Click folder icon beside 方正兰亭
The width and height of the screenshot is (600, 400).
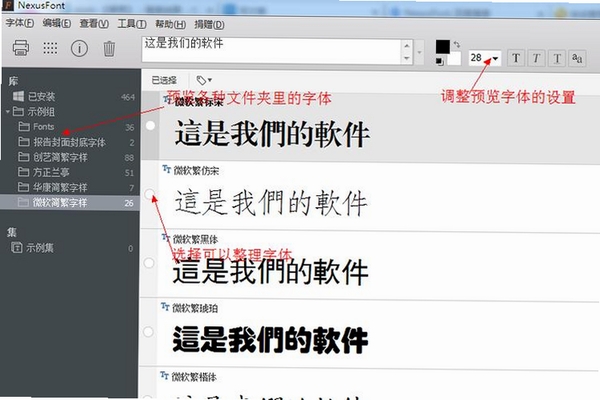23,172
